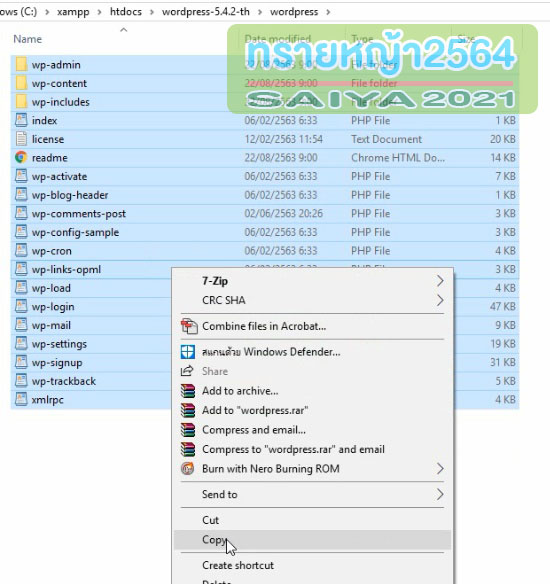The width and height of the screenshot is (550, 584).
Task: Click the index PHP file icon
Action: point(21,120)
